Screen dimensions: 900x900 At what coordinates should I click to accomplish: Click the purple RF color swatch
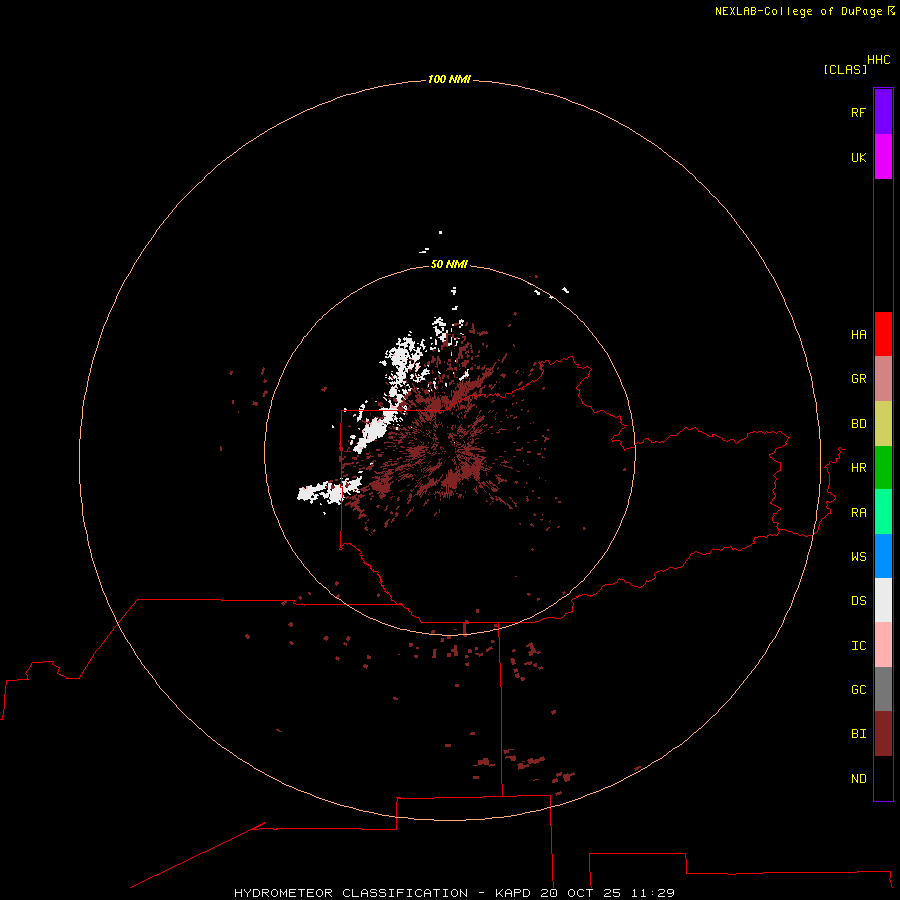883,112
